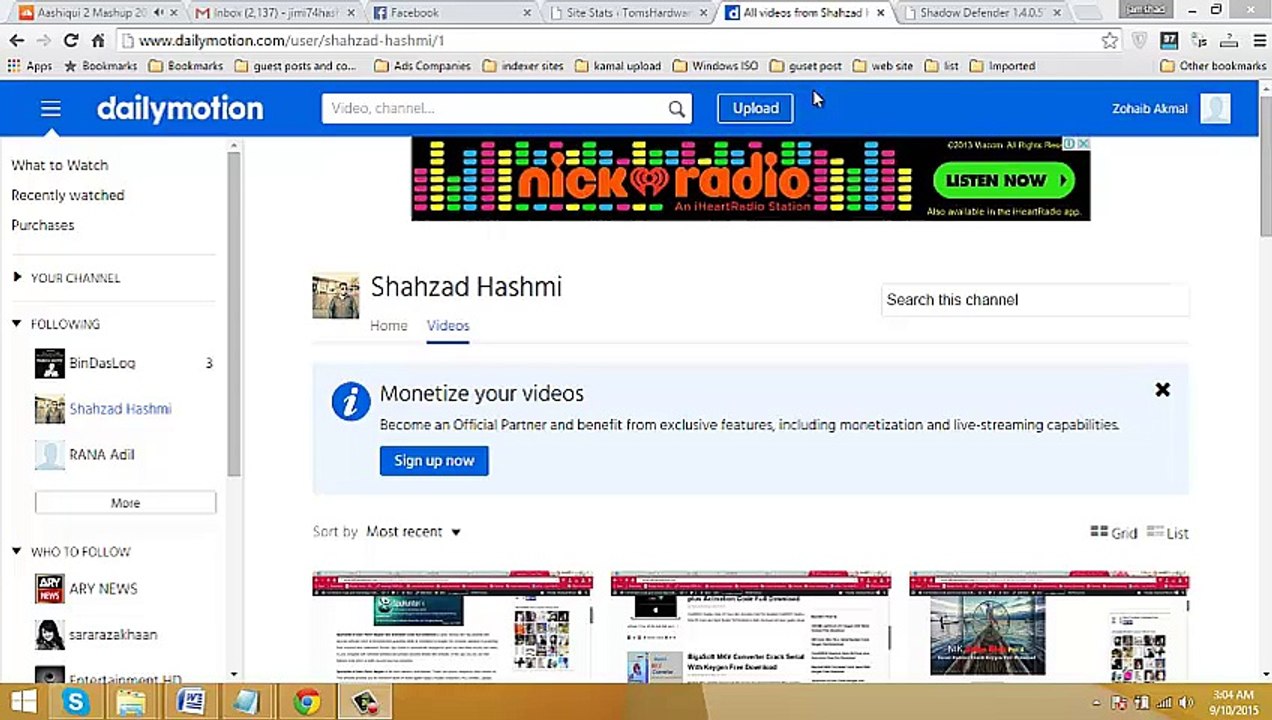Click the Upload button
Viewport: 1272px width, 720px height.
[755, 108]
